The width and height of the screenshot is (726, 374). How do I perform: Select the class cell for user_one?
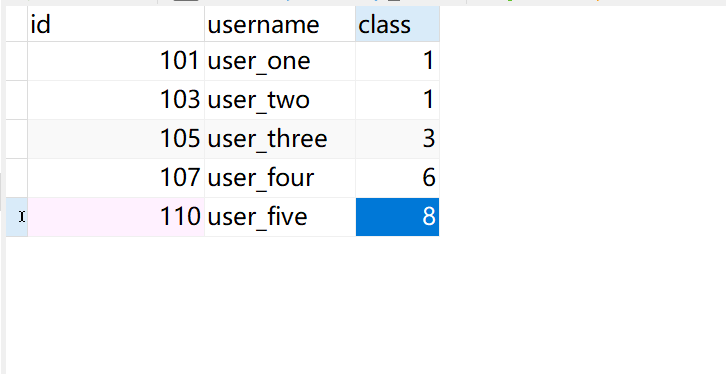(x=397, y=61)
